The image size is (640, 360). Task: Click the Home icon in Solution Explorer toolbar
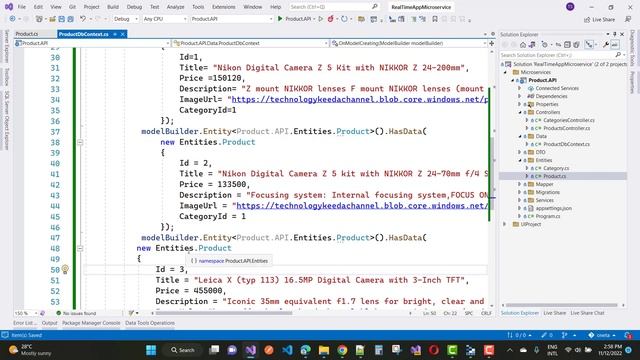(523, 44)
